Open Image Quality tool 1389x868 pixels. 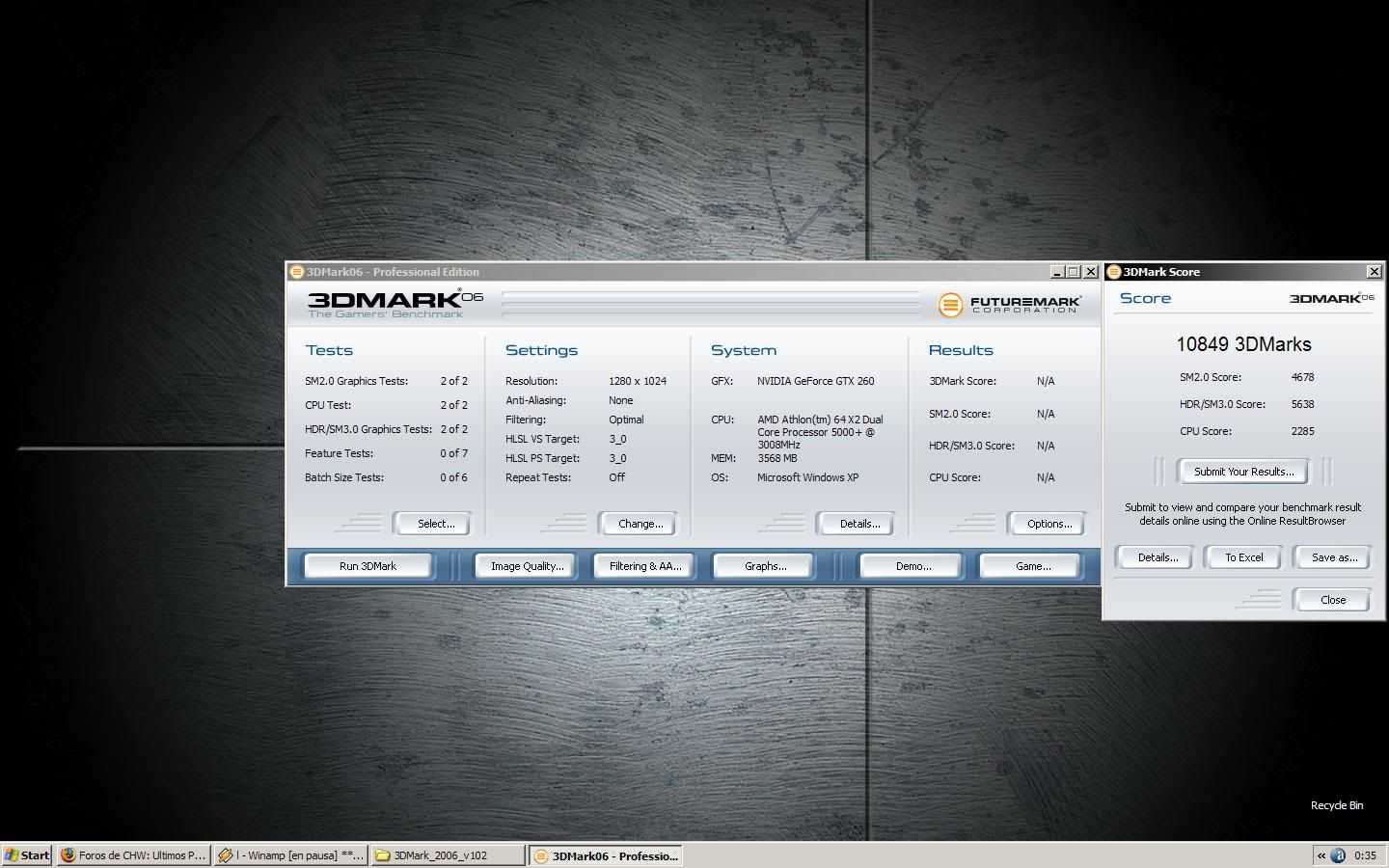pos(527,566)
